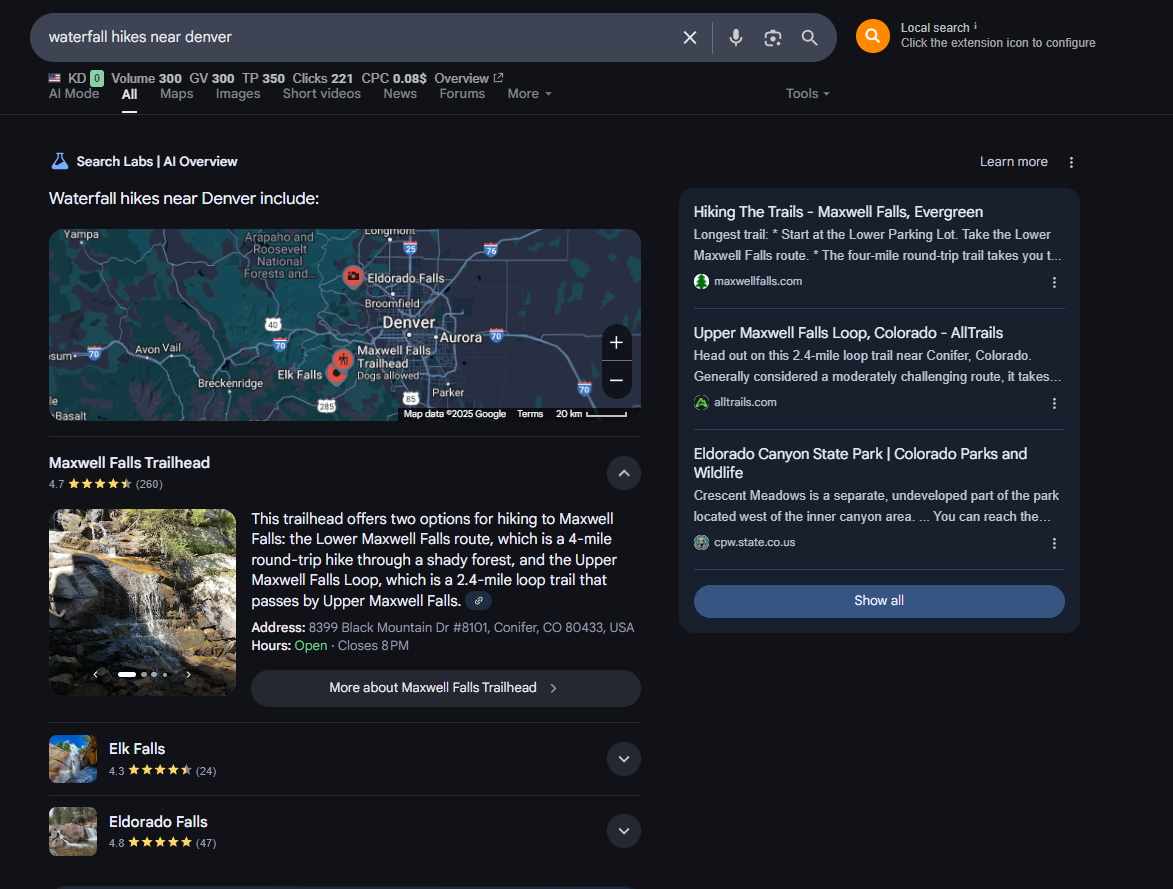Collapse the Maxwell Falls Trailhead section
The height and width of the screenshot is (889, 1173).
[624, 473]
